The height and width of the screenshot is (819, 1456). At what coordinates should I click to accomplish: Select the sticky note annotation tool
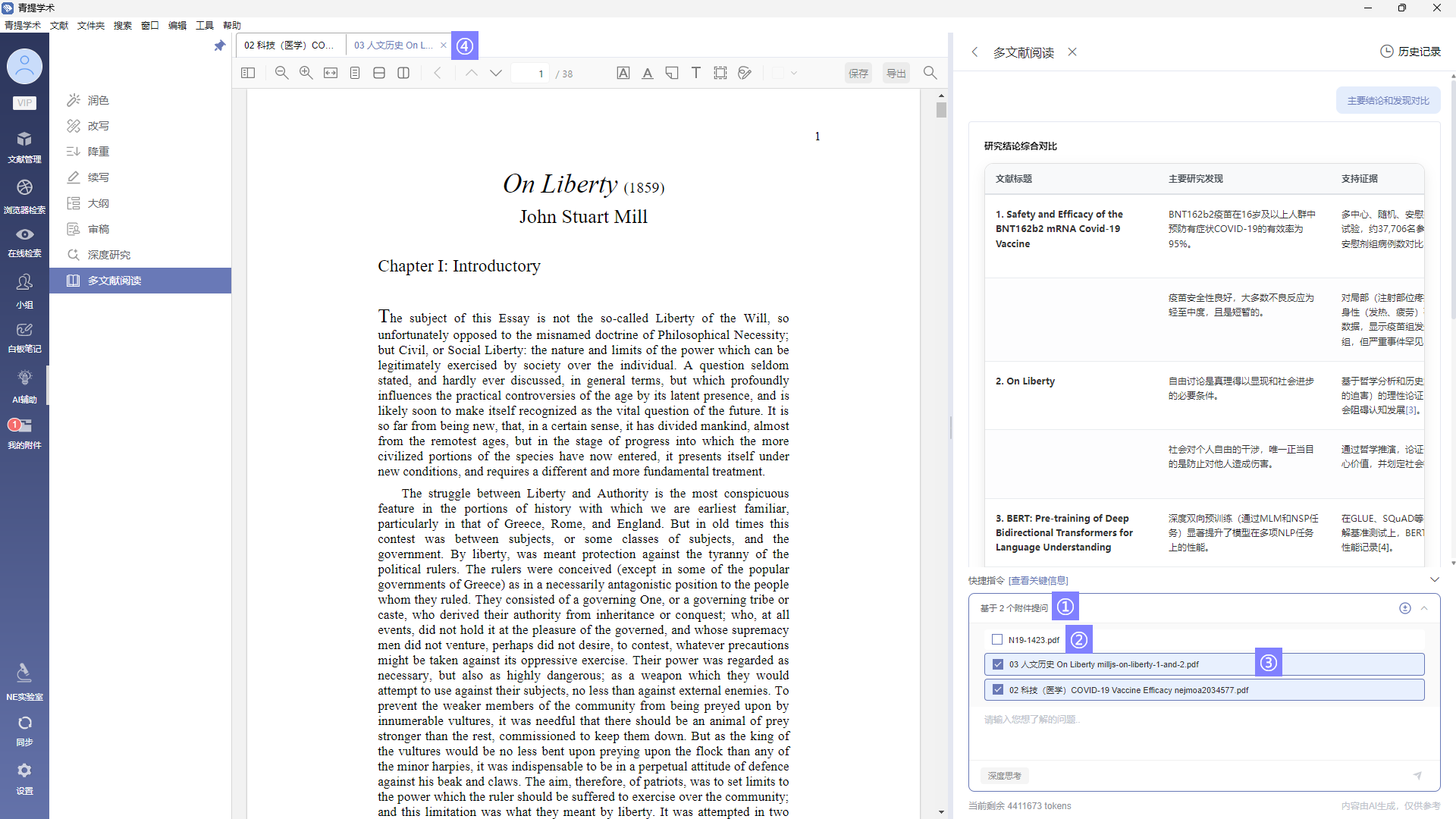point(672,73)
